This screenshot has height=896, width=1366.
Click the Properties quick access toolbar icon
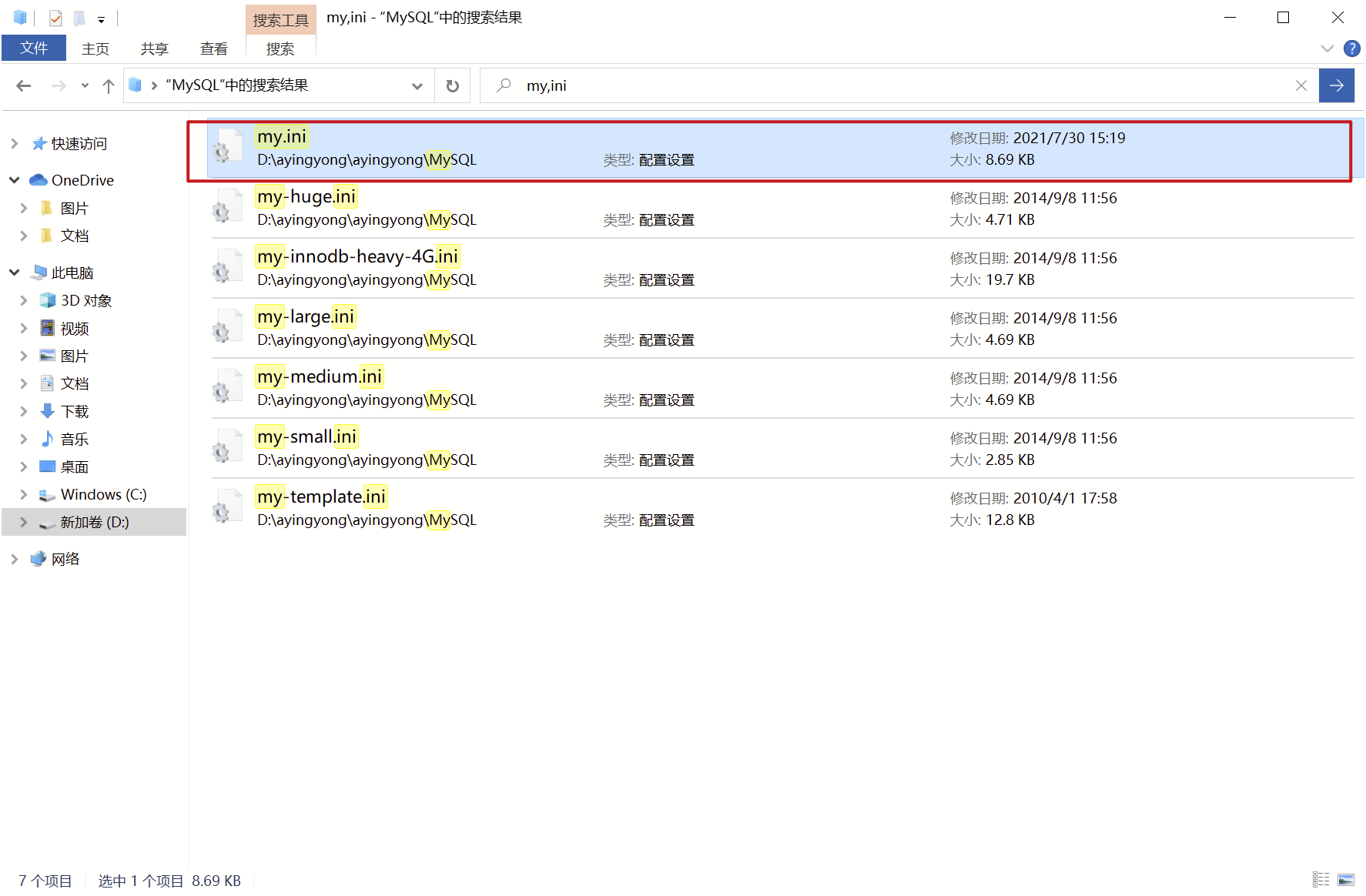click(x=55, y=18)
